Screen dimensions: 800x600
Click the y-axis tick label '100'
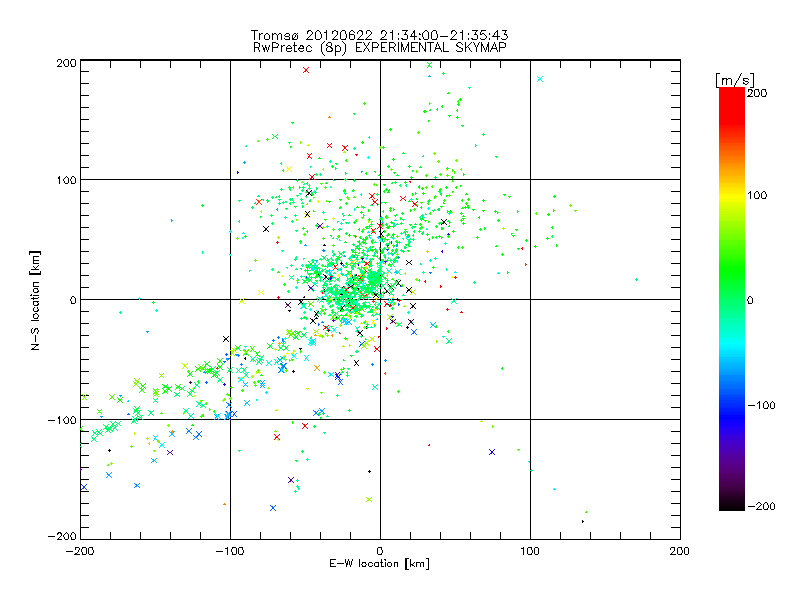click(x=66, y=180)
